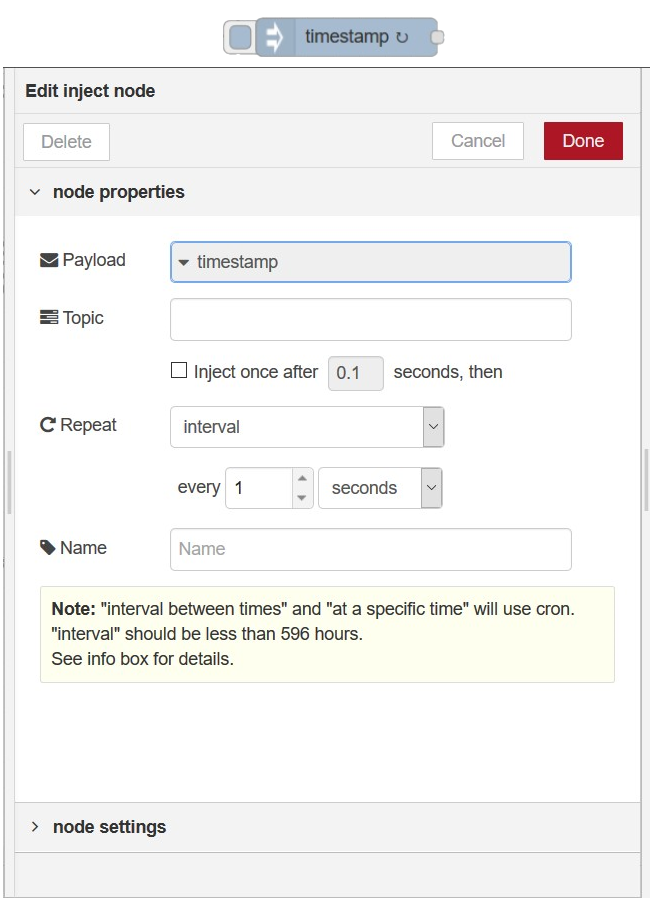Click the repeat symbol on timestamp node
This screenshot has width=650, height=900.
coord(402,38)
